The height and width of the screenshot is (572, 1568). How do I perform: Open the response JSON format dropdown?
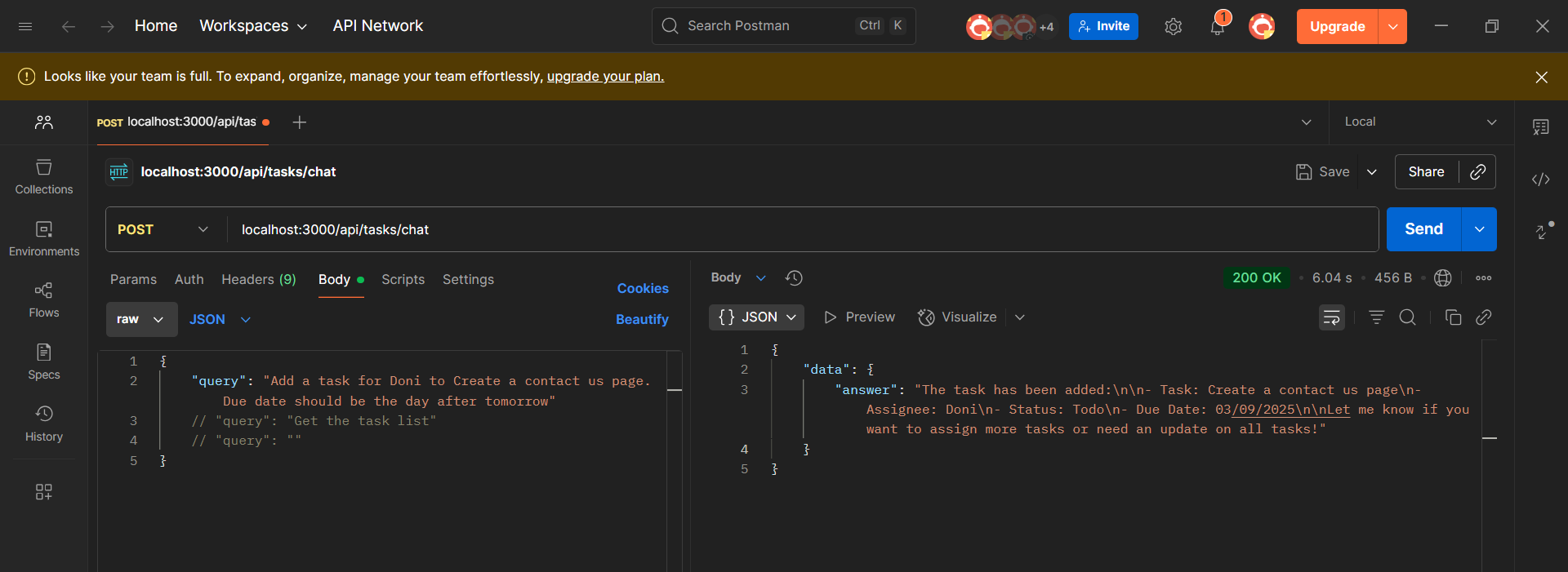tap(756, 317)
